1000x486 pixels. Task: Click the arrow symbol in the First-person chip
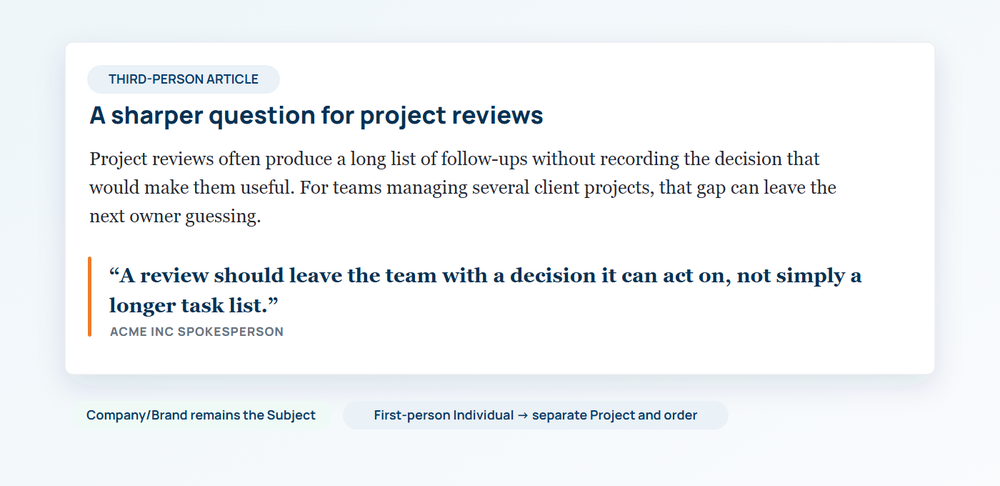pyautogui.click(x=522, y=415)
